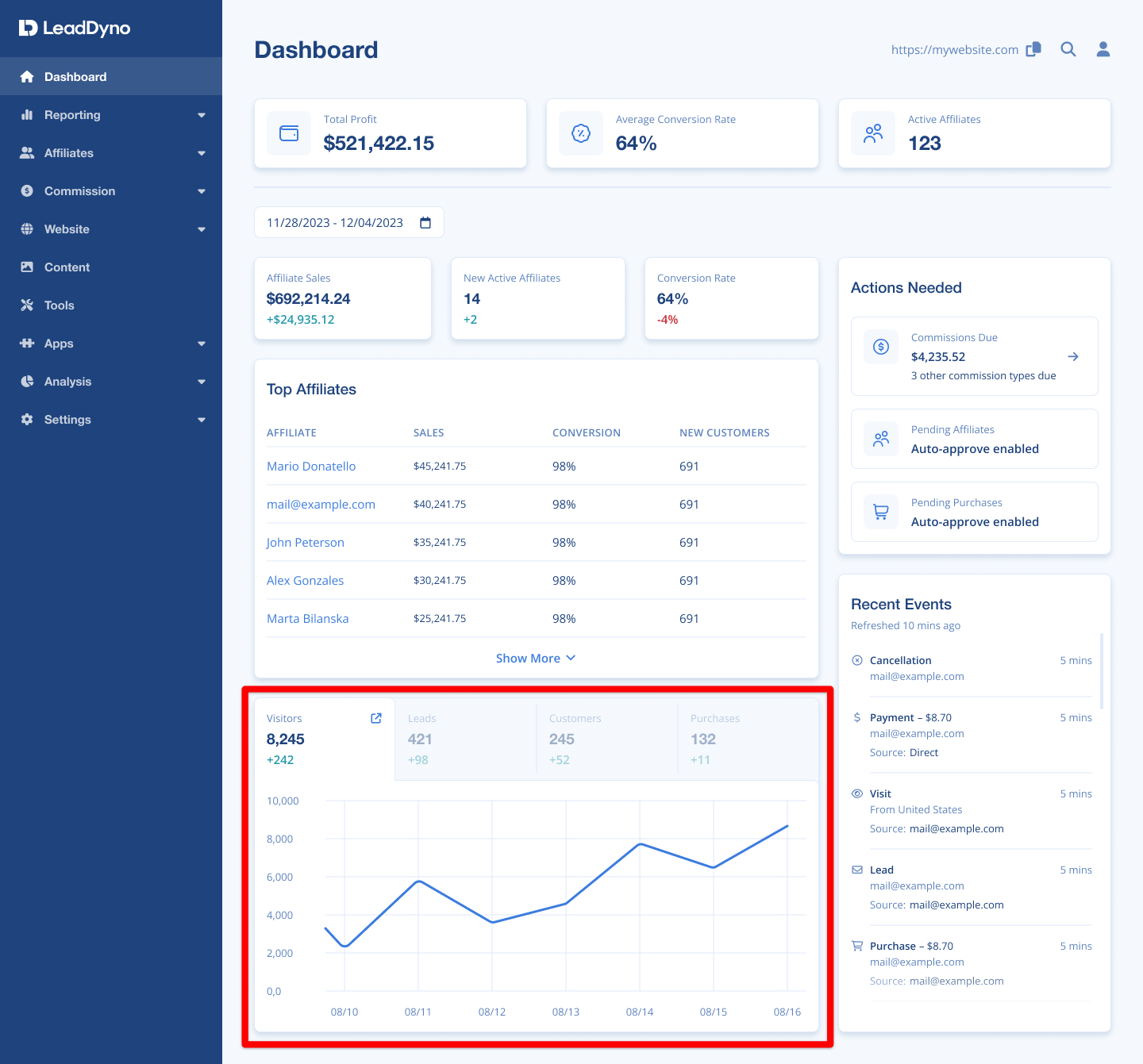Expand the Apps menu arrow

coord(202,344)
